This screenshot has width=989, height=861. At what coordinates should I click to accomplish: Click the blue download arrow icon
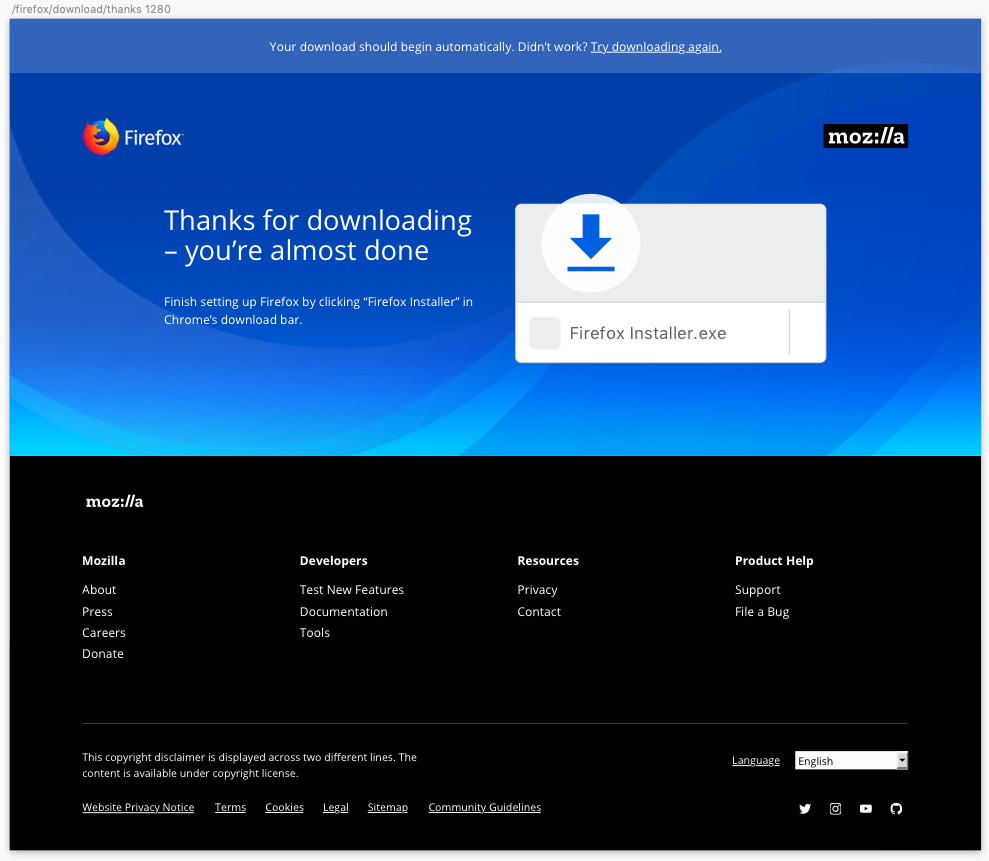[591, 243]
